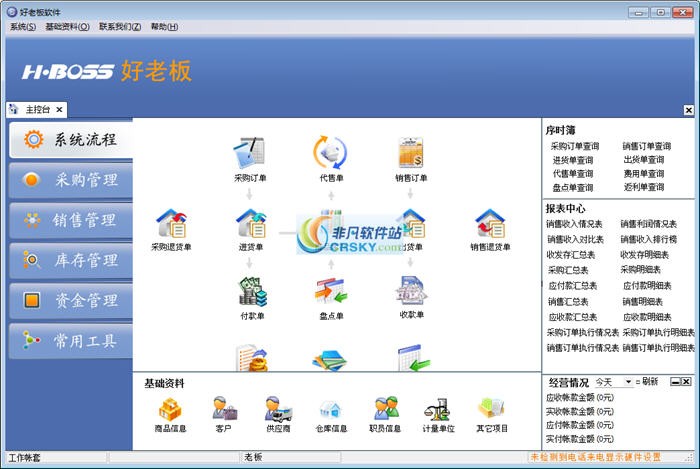Open the 代售单 consignment icon

pos(331,153)
